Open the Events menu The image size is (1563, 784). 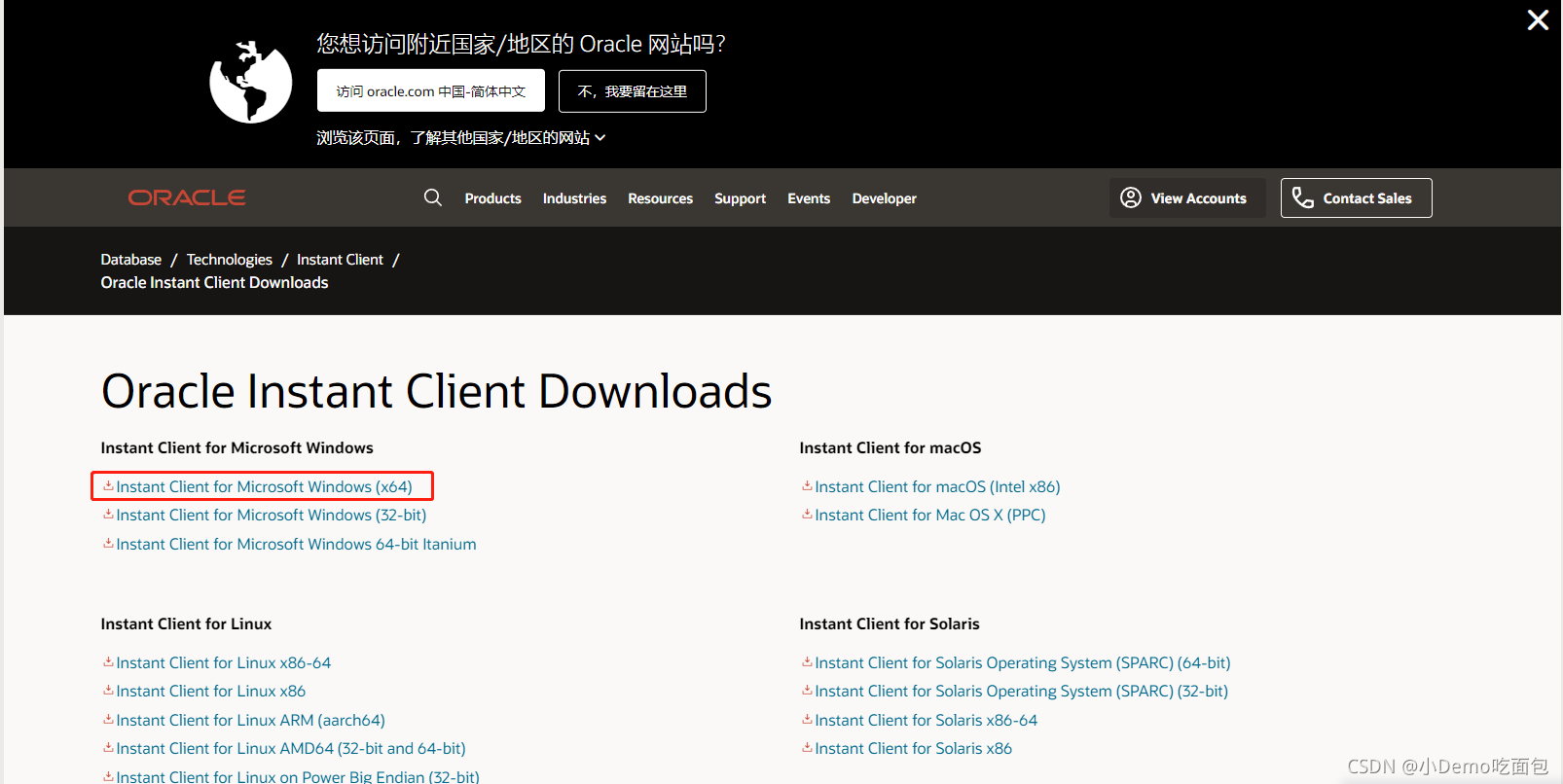(809, 198)
